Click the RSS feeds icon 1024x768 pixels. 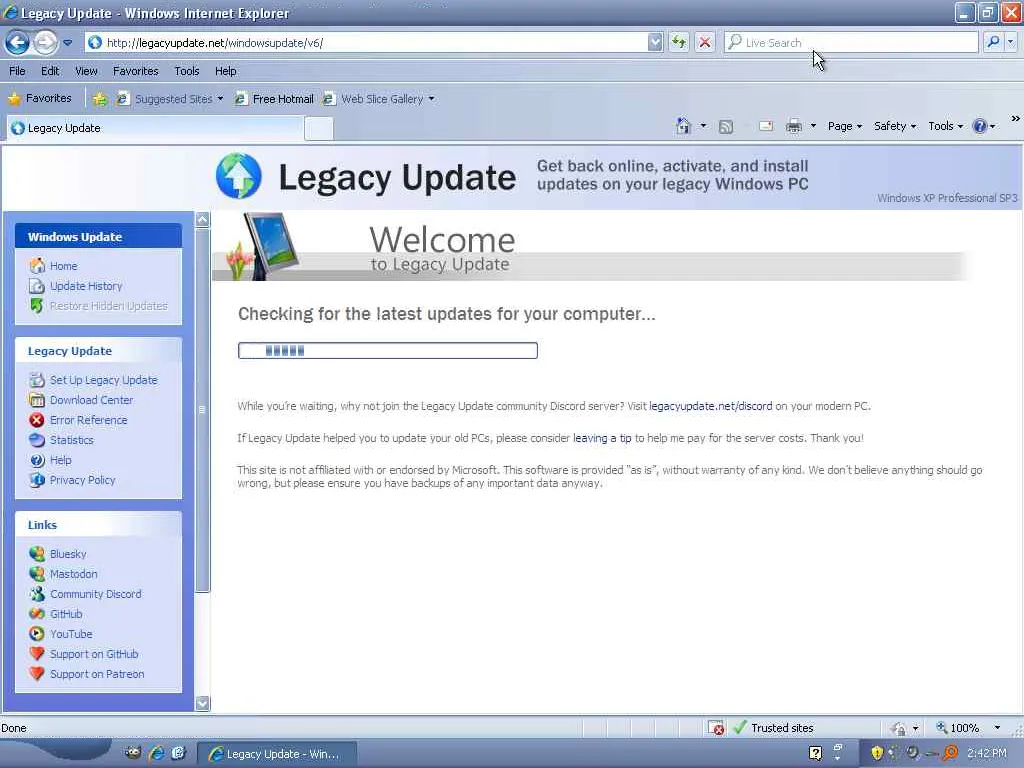point(726,127)
